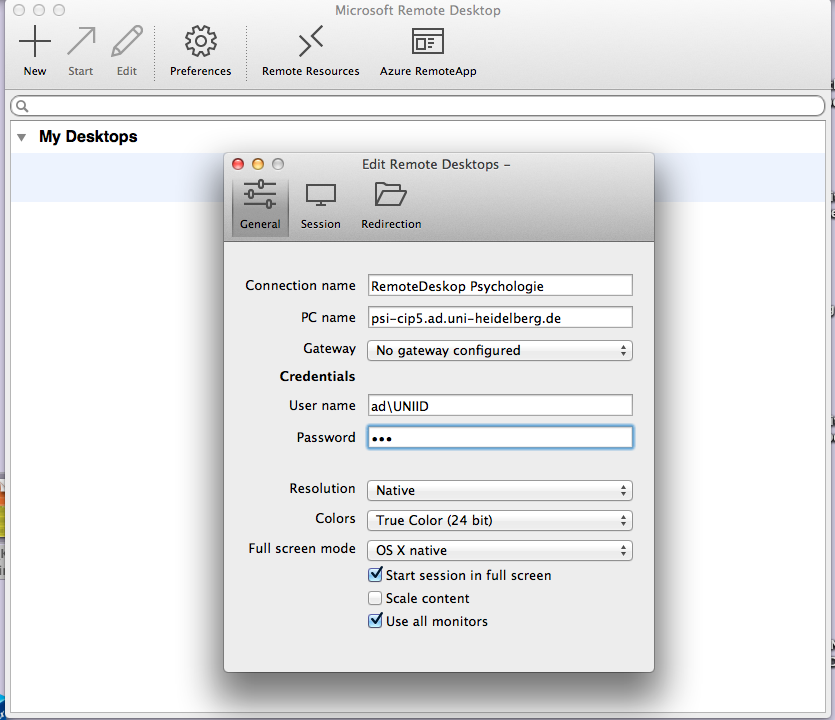The image size is (835, 720).
Task: Open the Full screen mode dropdown
Action: pyautogui.click(x=500, y=551)
